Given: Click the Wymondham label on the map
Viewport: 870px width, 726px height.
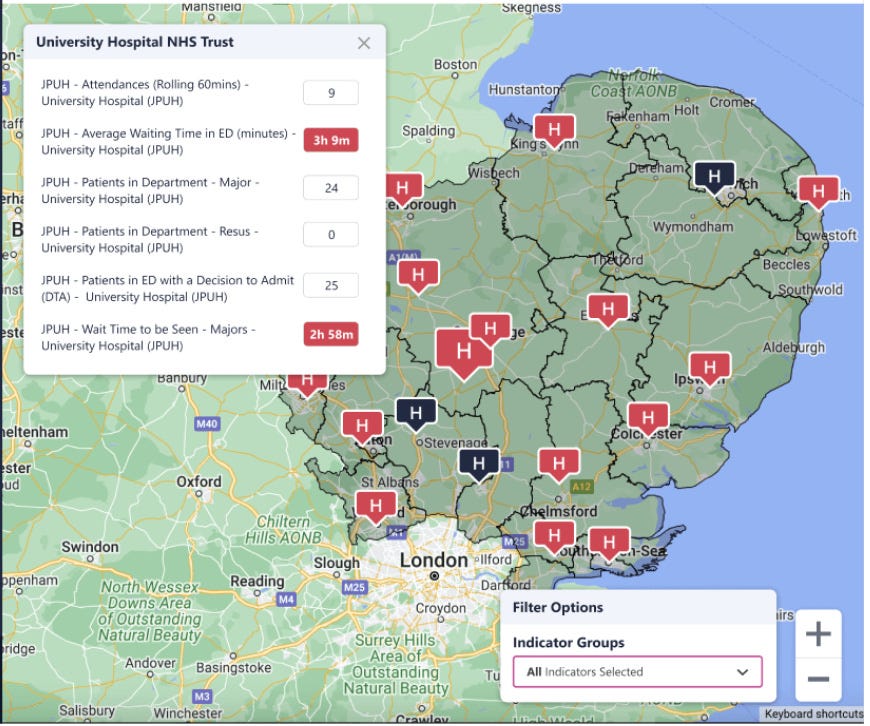Looking at the screenshot, I should point(693,227).
